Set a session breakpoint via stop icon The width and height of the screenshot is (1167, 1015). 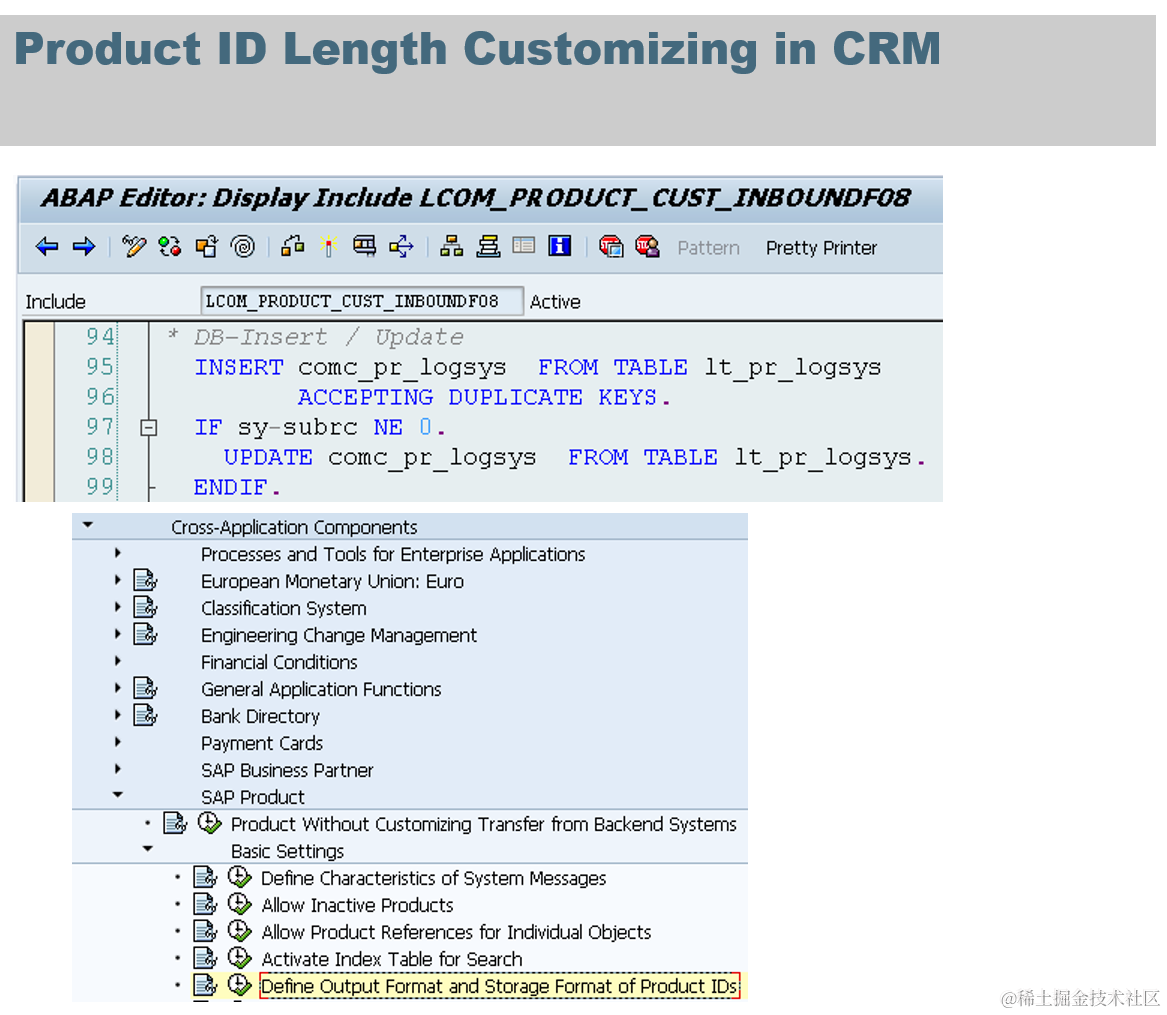pyautogui.click(x=611, y=246)
